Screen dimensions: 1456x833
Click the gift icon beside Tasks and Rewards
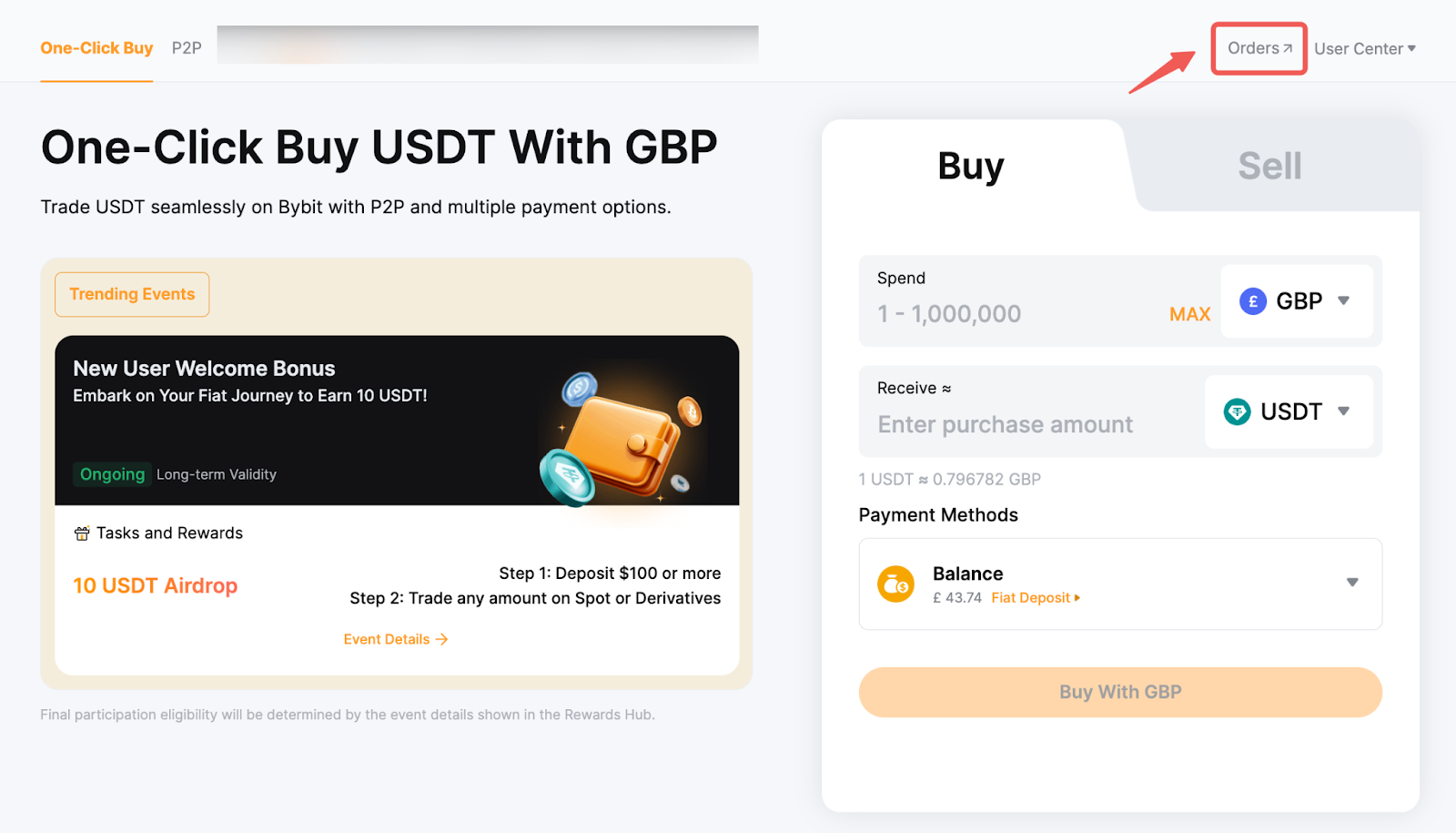pos(82,533)
